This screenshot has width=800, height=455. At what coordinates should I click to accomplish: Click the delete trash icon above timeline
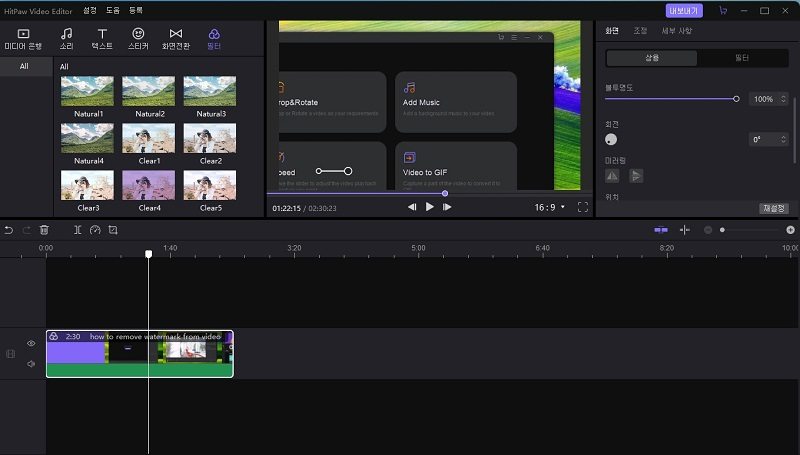[44, 230]
